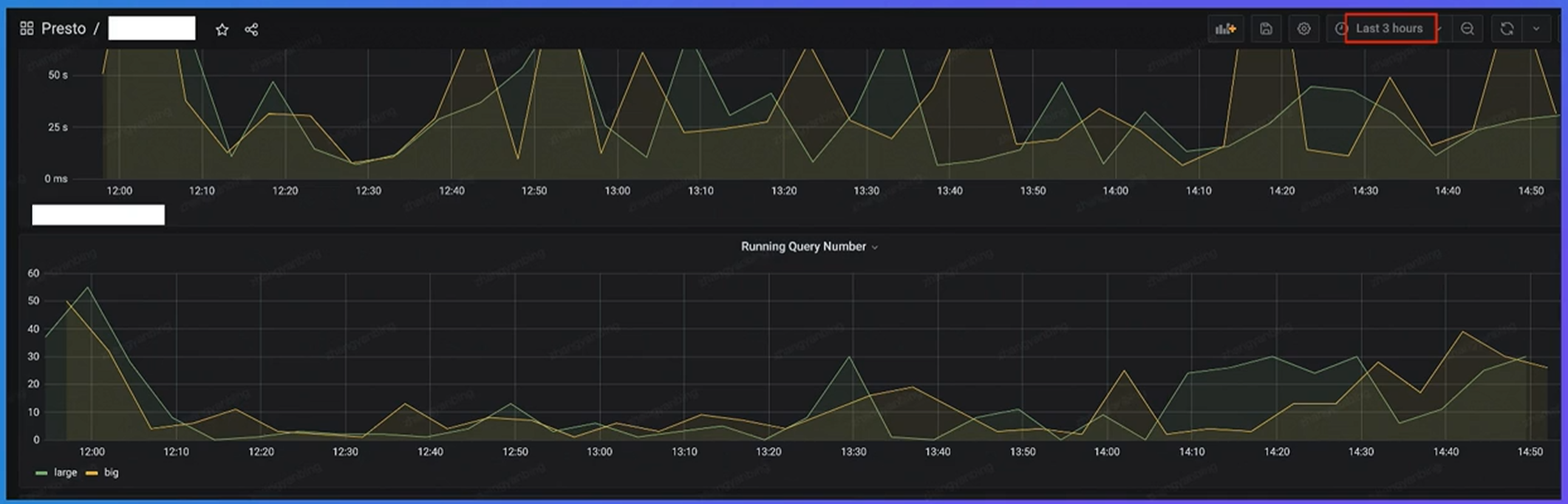Star this dashboard as favorite
This screenshot has width=1568, height=504.
pyautogui.click(x=222, y=30)
